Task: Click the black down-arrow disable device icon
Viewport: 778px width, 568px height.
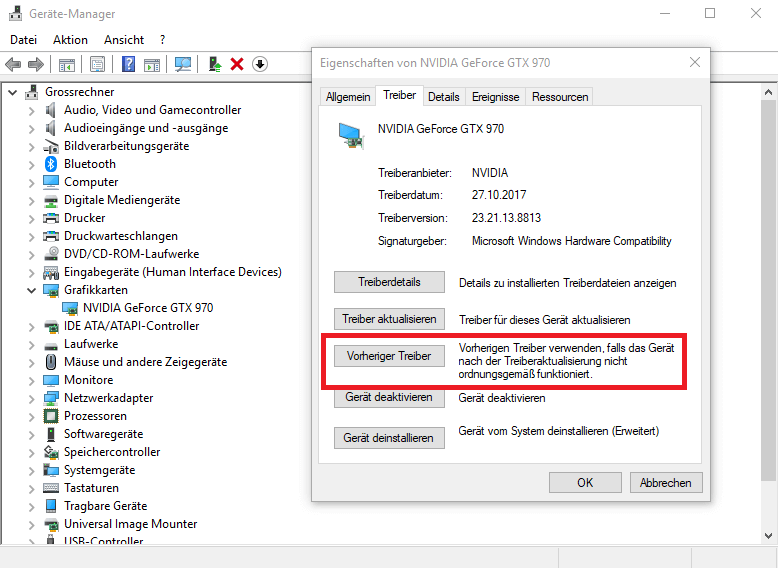Action: click(x=260, y=64)
